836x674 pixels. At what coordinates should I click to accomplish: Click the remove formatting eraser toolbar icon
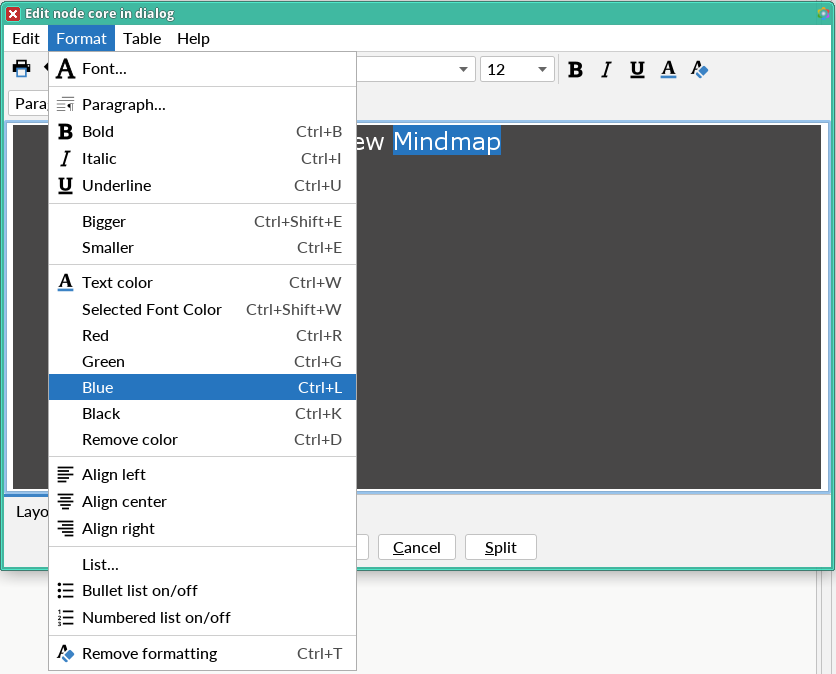coord(700,70)
